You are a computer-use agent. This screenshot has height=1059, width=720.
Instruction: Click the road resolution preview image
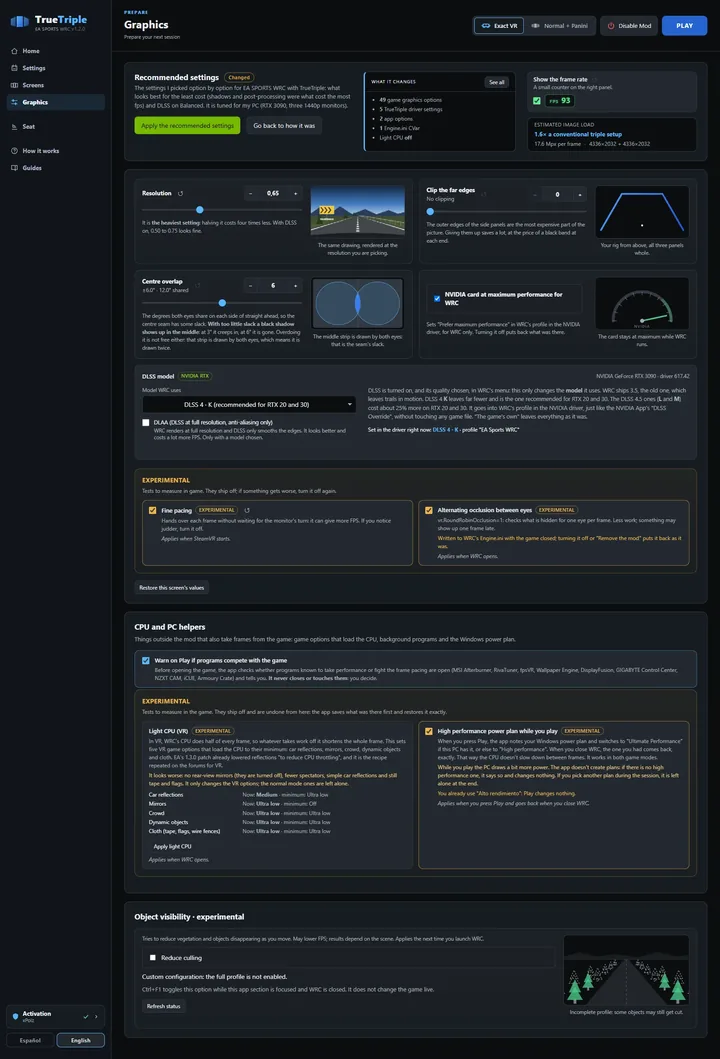(357, 211)
